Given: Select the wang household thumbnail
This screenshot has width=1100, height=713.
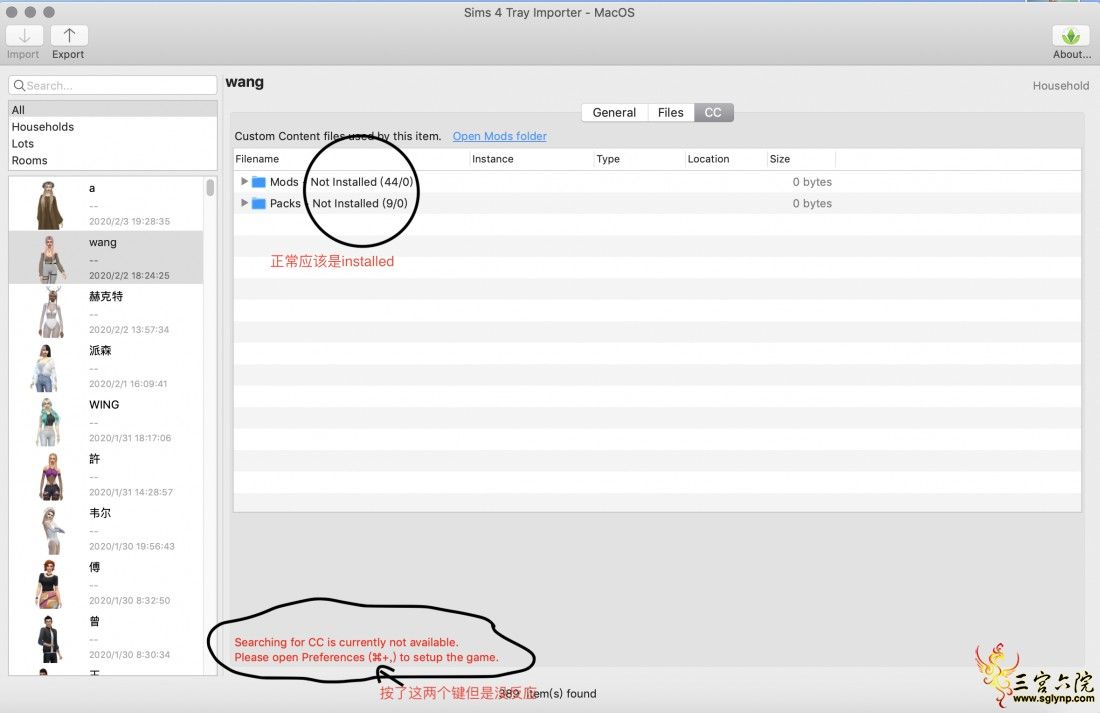Looking at the screenshot, I should [x=51, y=258].
